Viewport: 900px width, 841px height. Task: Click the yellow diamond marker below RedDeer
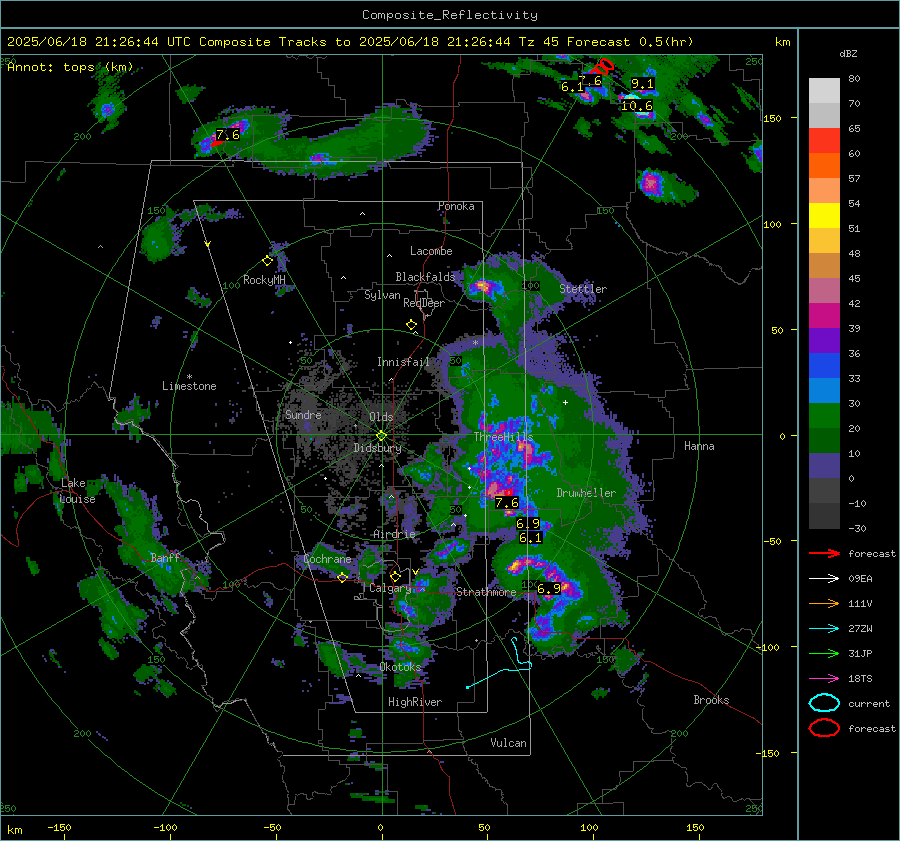click(411, 325)
